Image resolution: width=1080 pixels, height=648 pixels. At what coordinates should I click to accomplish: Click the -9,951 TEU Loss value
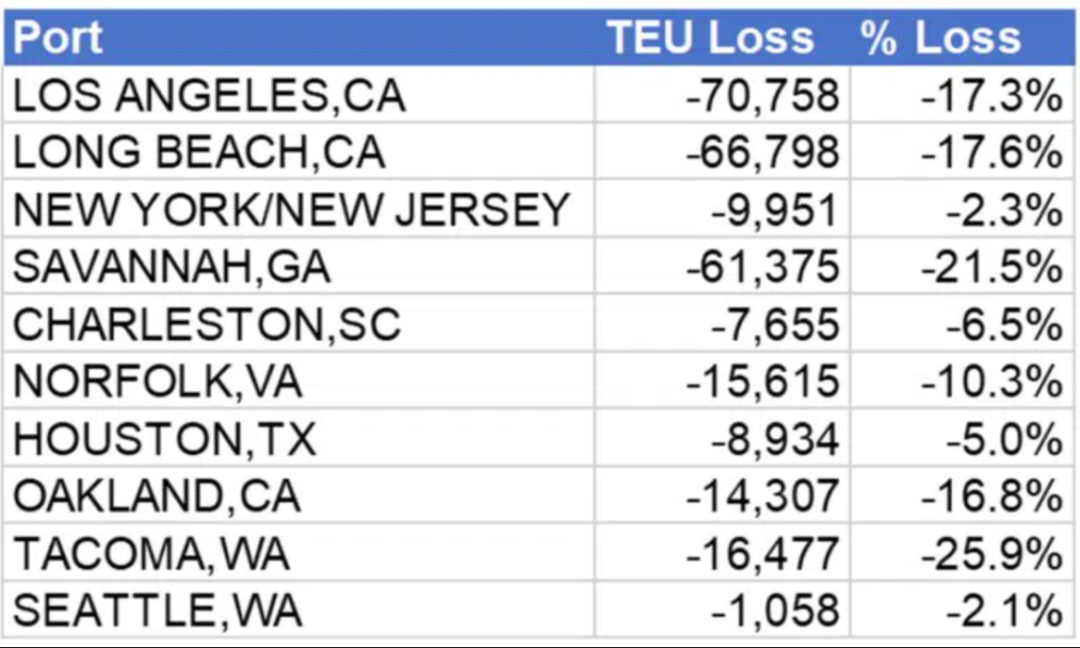point(774,210)
